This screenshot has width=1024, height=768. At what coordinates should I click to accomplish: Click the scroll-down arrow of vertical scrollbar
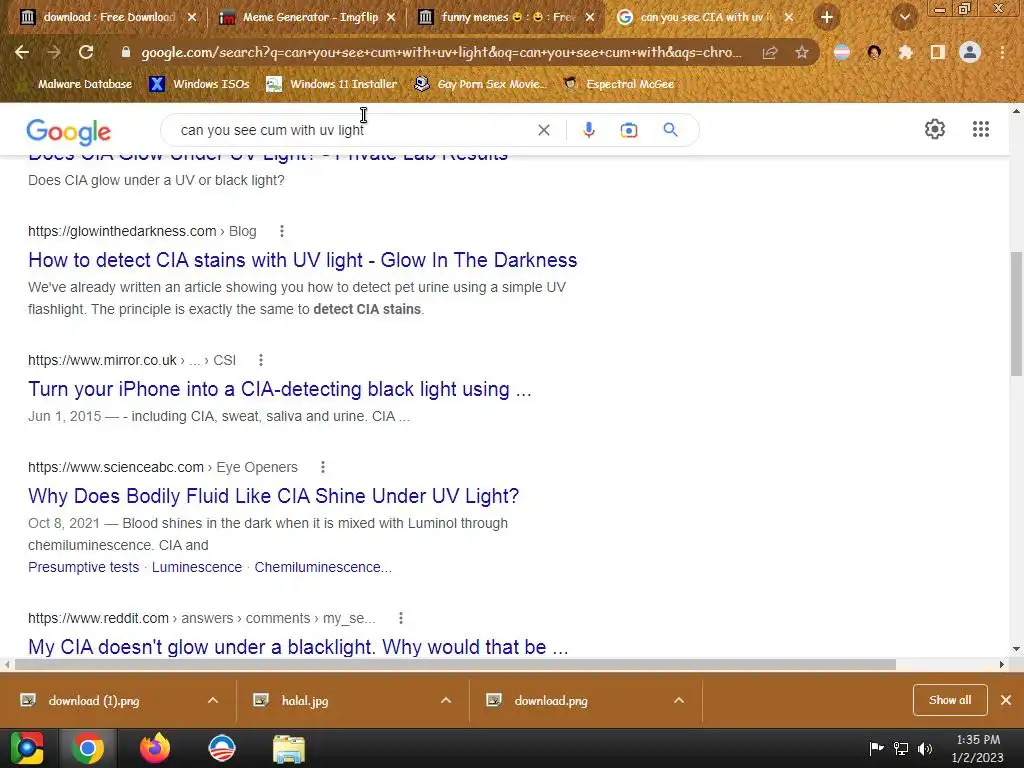tap(1016, 648)
